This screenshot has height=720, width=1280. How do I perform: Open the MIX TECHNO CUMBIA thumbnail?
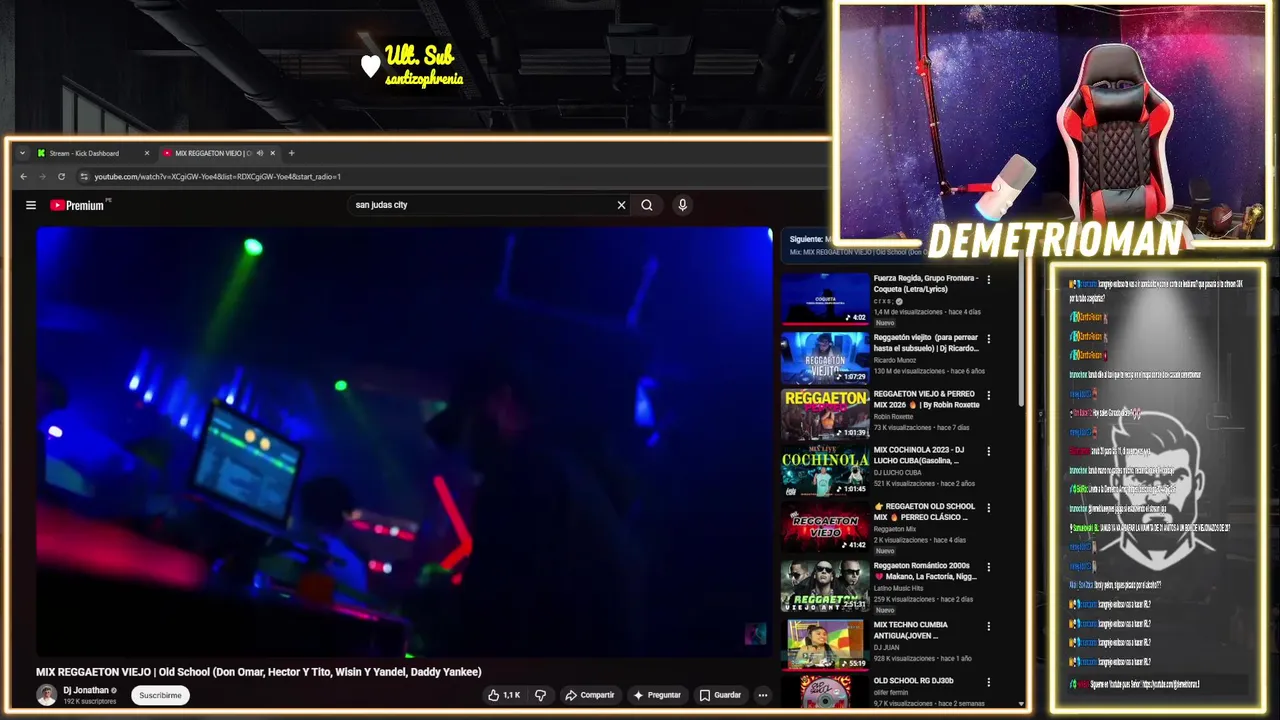[x=826, y=644]
